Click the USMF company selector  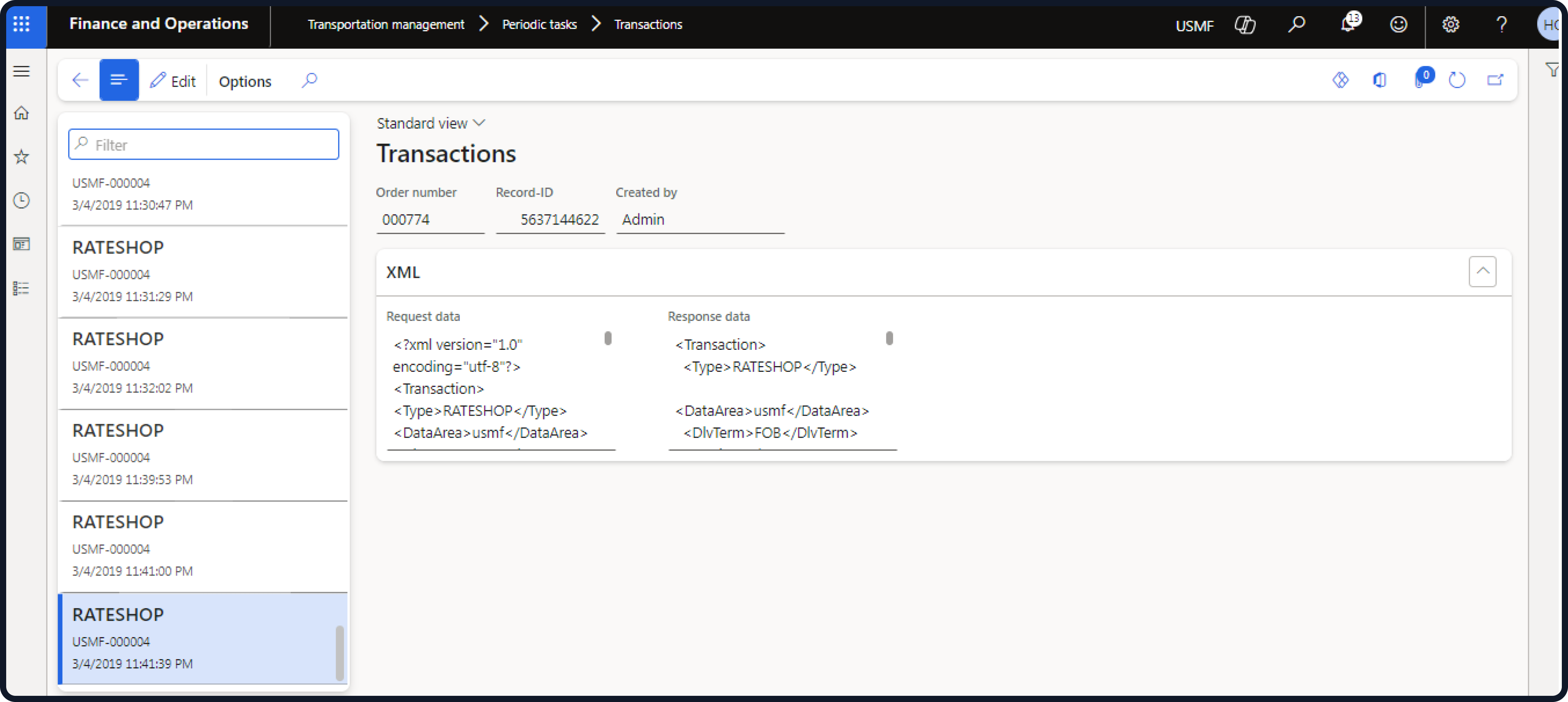(1194, 26)
